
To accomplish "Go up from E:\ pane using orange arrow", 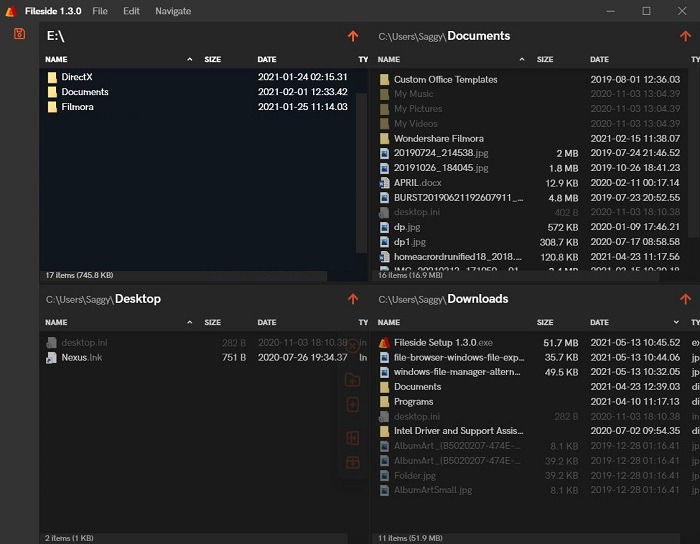I will 353,36.
